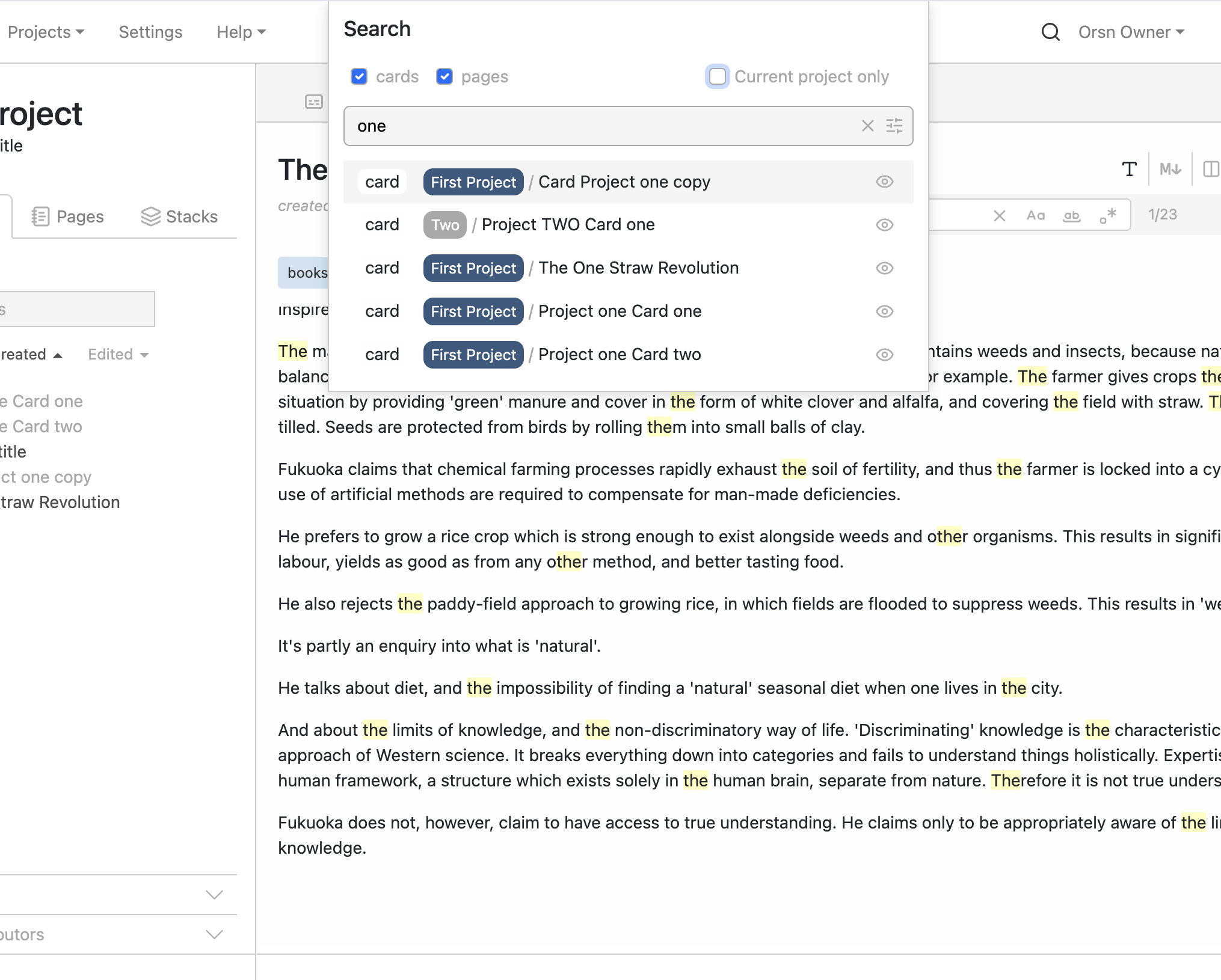
Task: Clear the search query with the X icon
Action: click(x=867, y=126)
